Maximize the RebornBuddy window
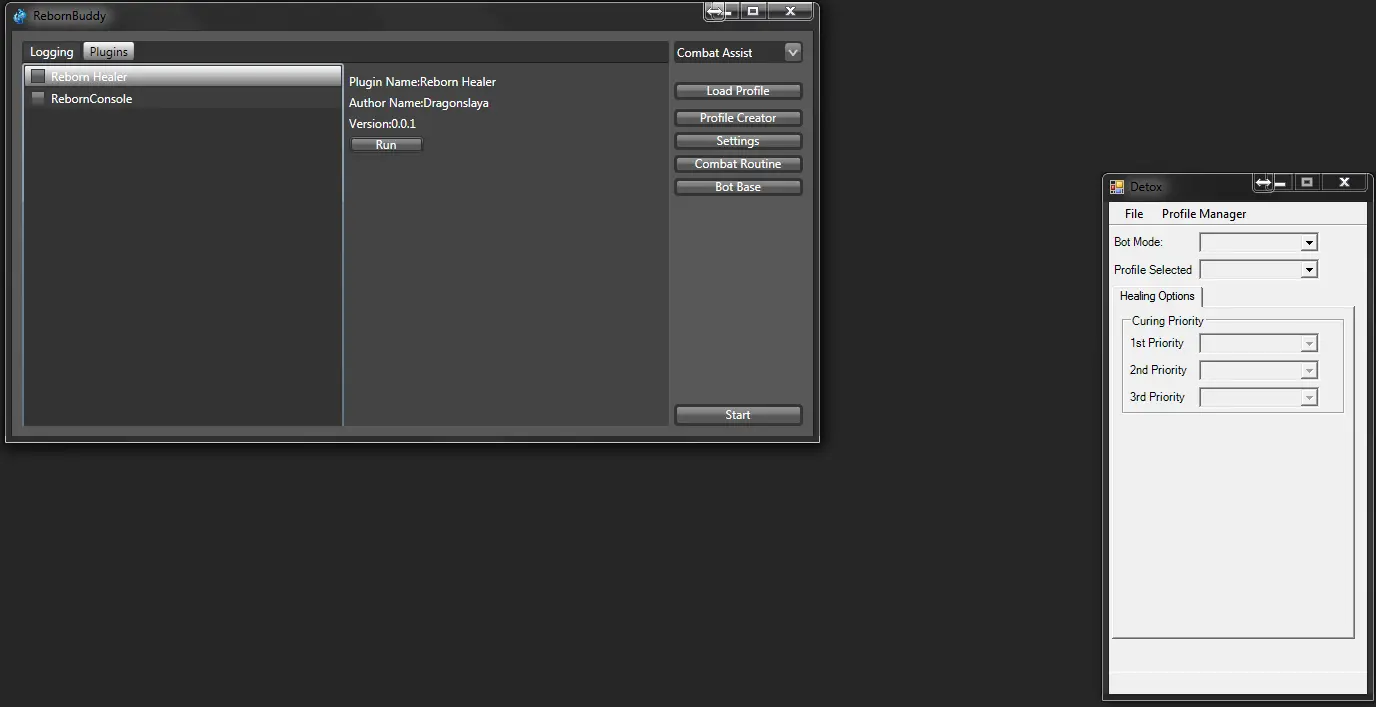Image resolution: width=1376 pixels, height=707 pixels. coord(752,11)
